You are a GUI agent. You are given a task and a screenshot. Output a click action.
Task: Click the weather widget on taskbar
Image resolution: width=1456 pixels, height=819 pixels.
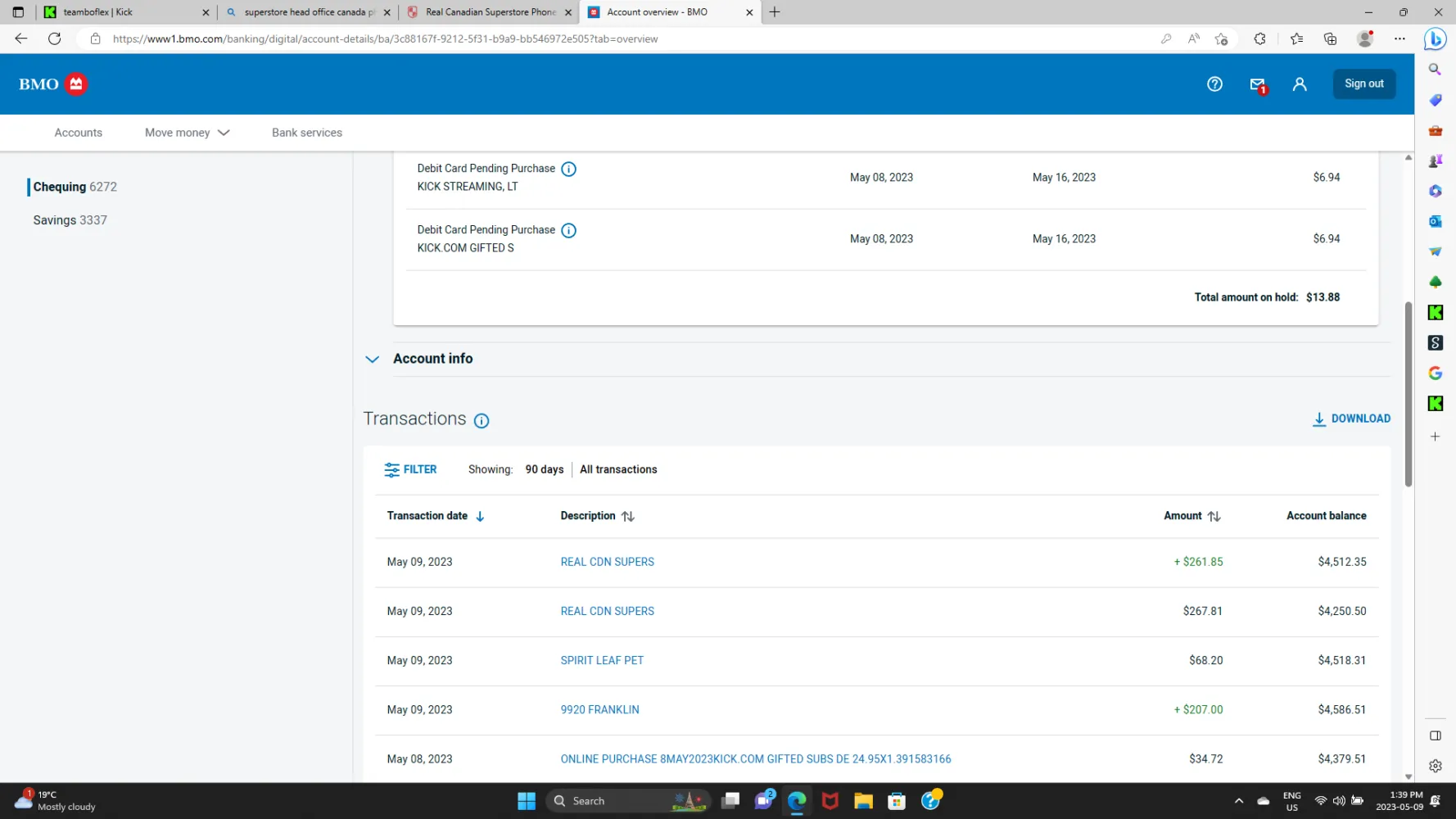click(x=56, y=800)
